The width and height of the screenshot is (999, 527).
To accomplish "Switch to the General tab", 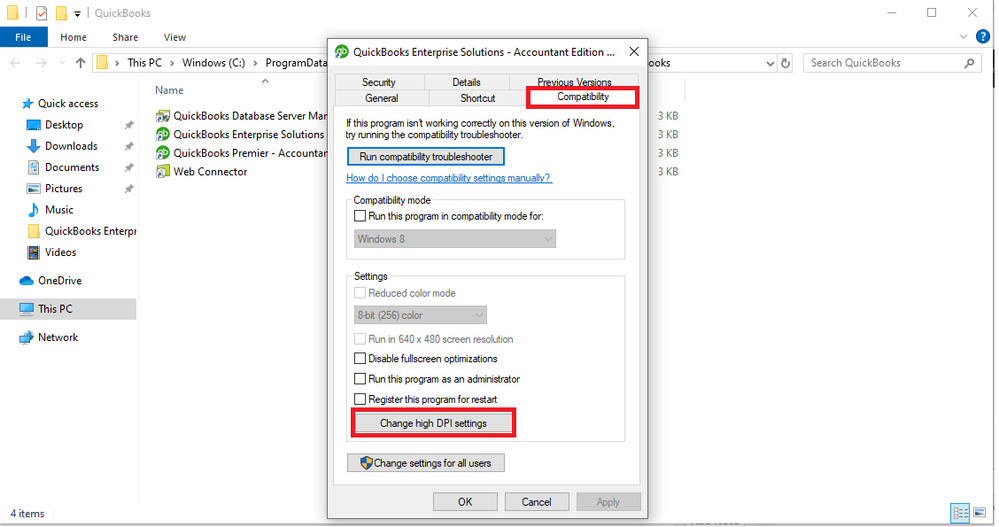I will point(382,98).
